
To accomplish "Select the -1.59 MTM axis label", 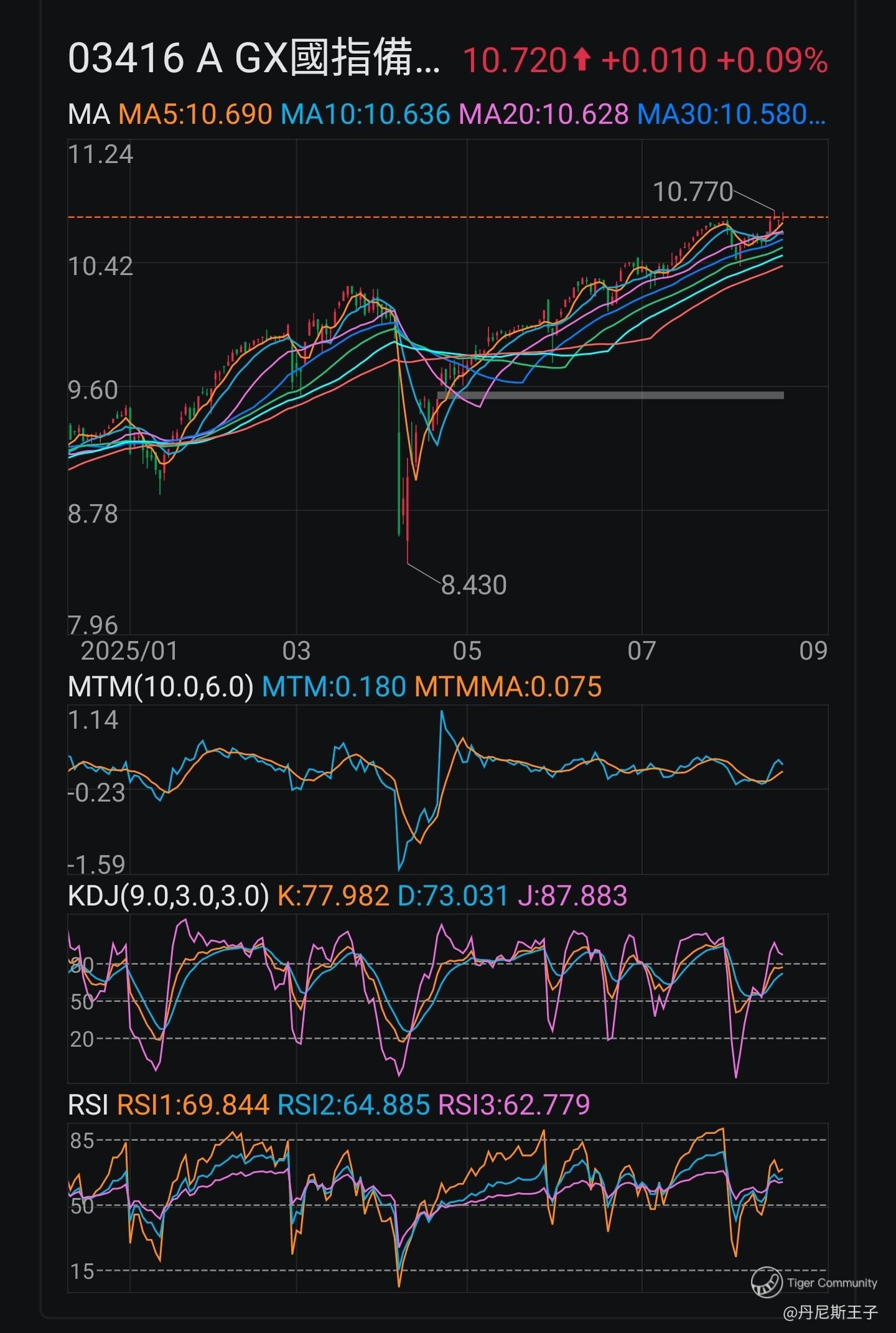I will point(96,864).
